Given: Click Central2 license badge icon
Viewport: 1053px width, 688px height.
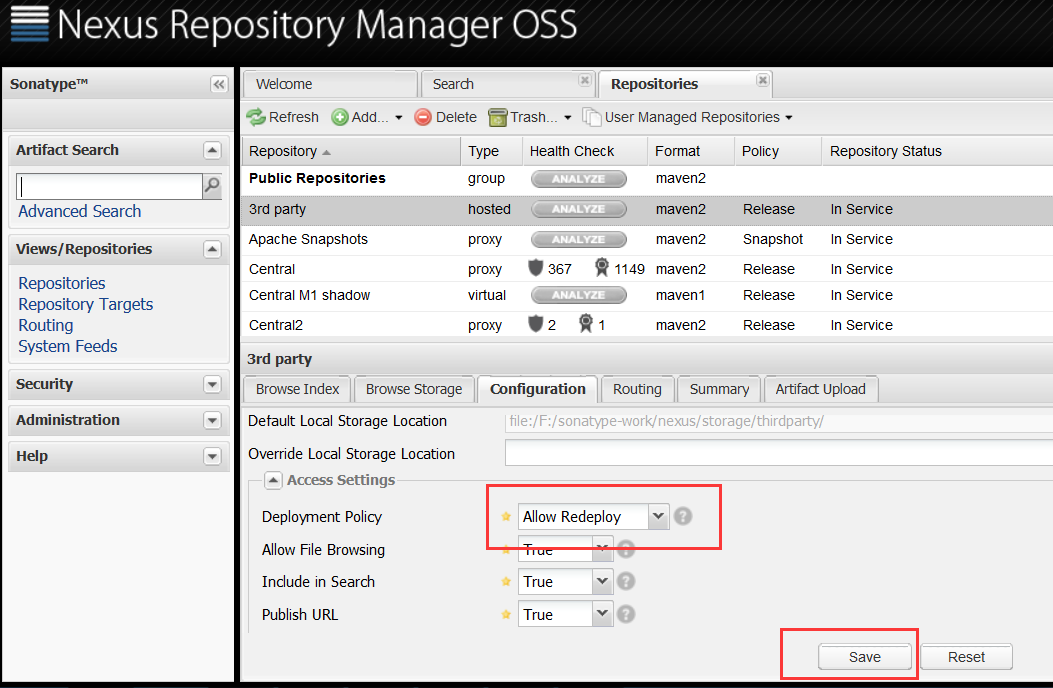Looking at the screenshot, I should (586, 324).
